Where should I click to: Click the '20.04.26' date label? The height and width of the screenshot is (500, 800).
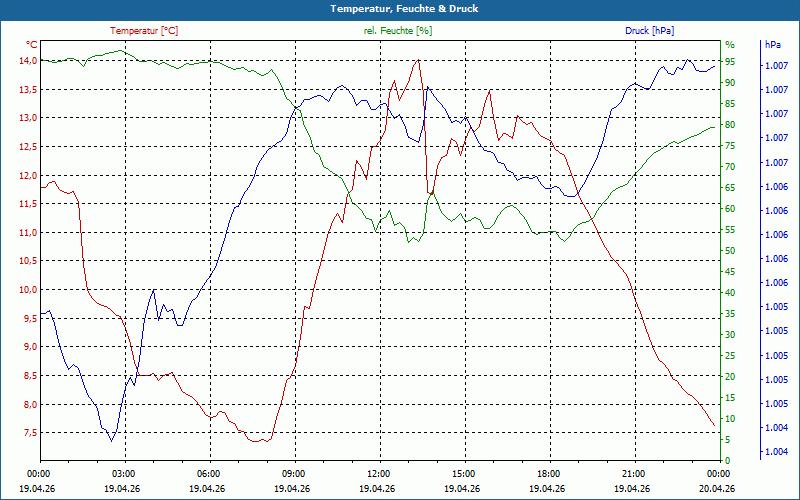coord(717,488)
